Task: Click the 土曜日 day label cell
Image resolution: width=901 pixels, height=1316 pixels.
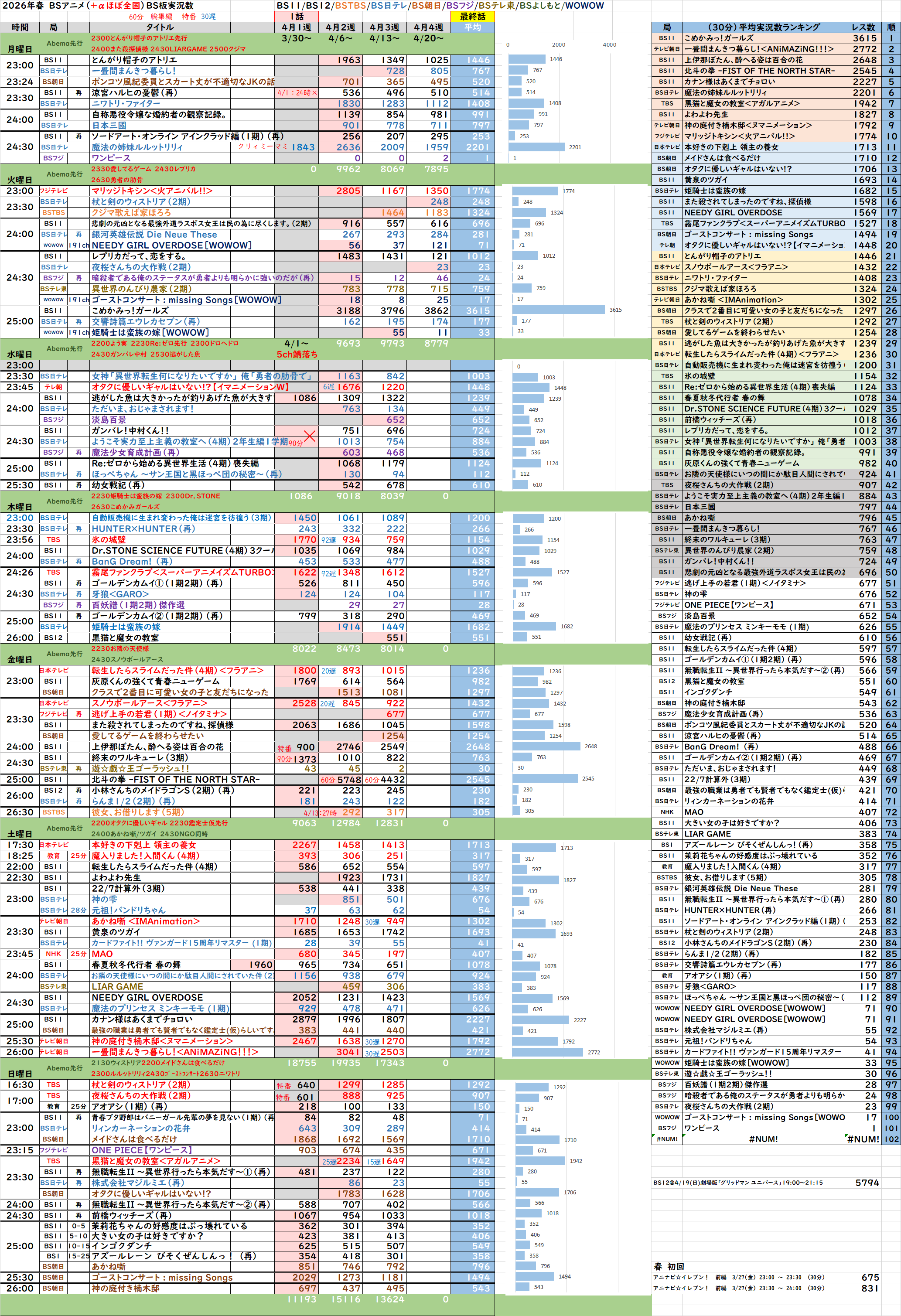Action: (x=20, y=834)
